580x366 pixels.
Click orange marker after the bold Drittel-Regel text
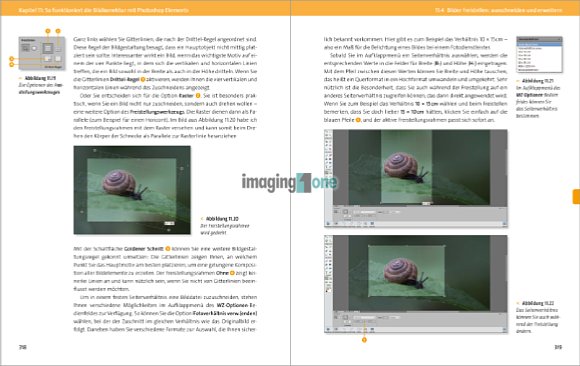coord(143,80)
